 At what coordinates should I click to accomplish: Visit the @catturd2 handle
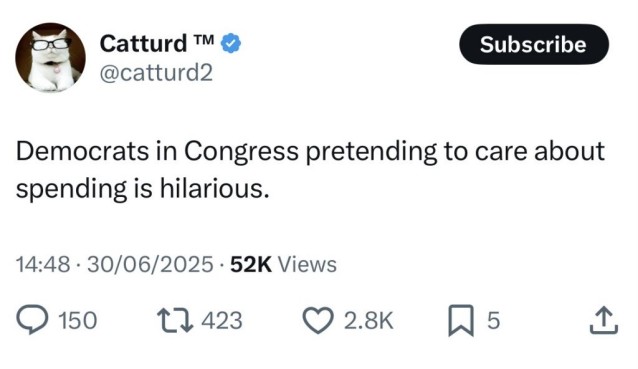click(x=156, y=73)
